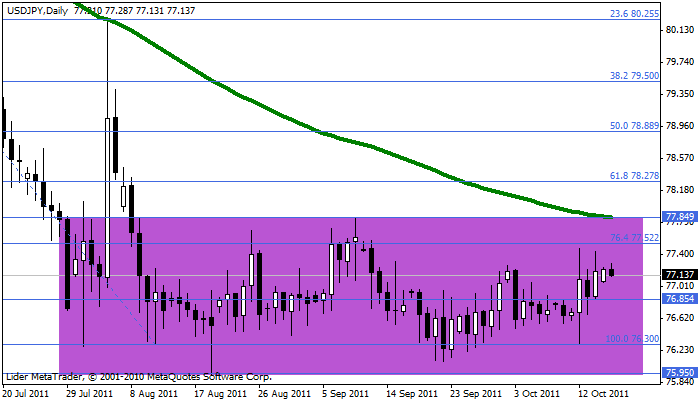Click the 17 Aug 2011 date label
Image resolution: width=700 pixels, height=402 pixels.
(220, 394)
